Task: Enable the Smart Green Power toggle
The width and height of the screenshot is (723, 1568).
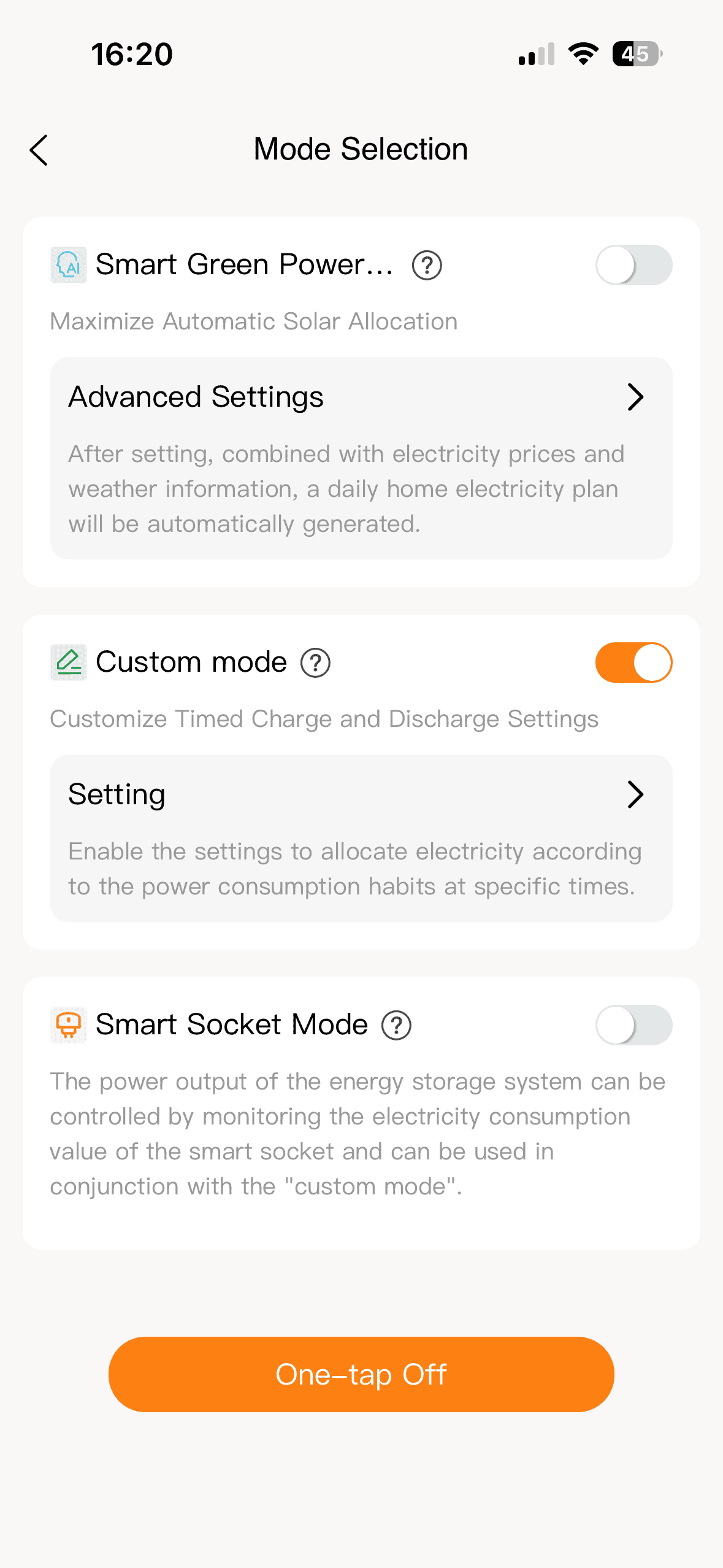Action: click(633, 265)
